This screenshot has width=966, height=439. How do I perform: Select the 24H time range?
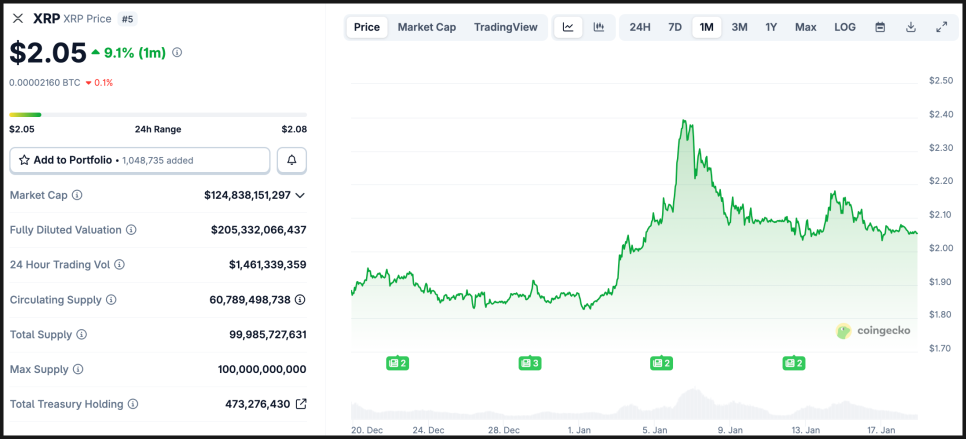click(x=640, y=27)
